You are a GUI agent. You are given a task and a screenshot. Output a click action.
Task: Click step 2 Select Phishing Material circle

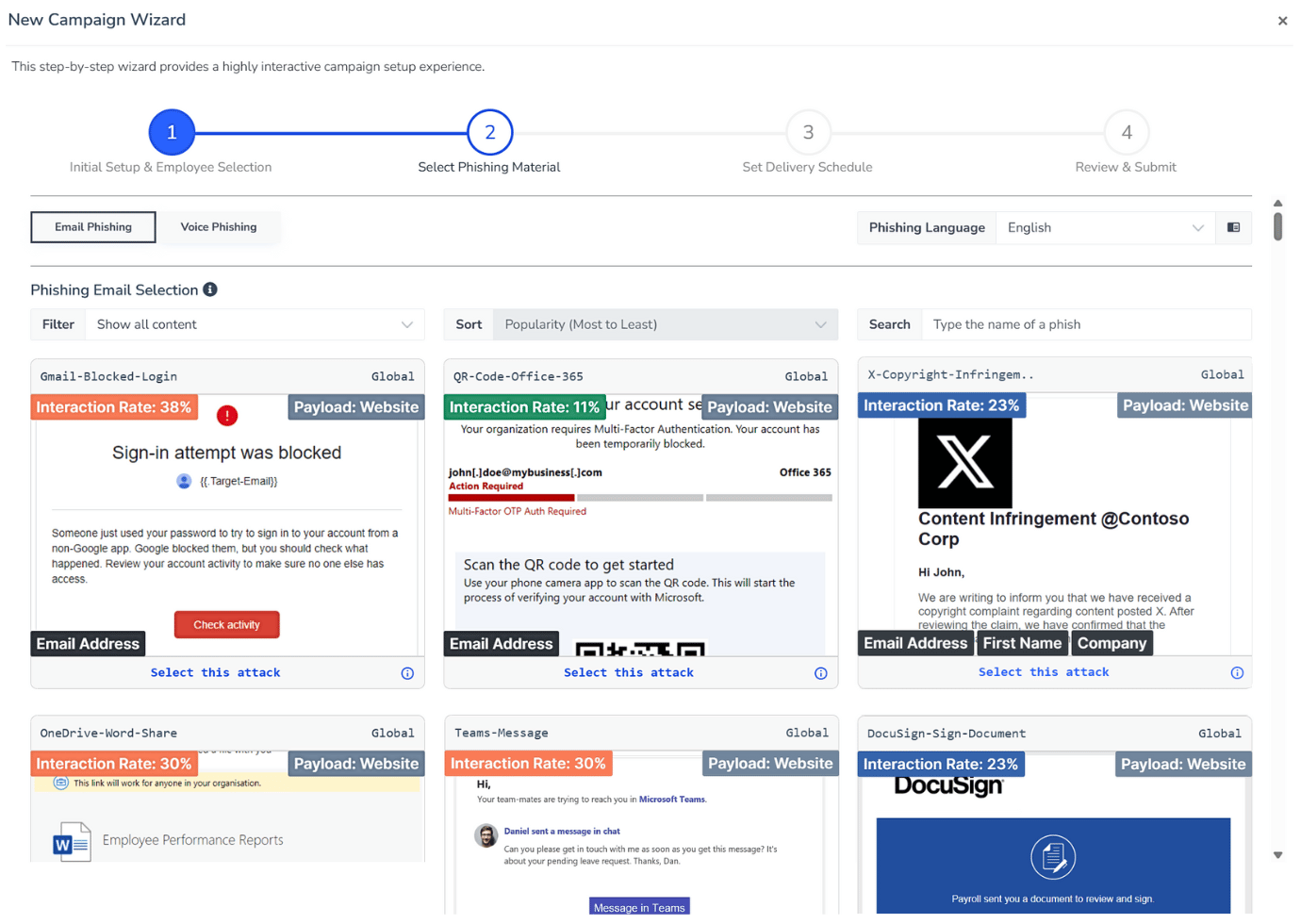(490, 133)
